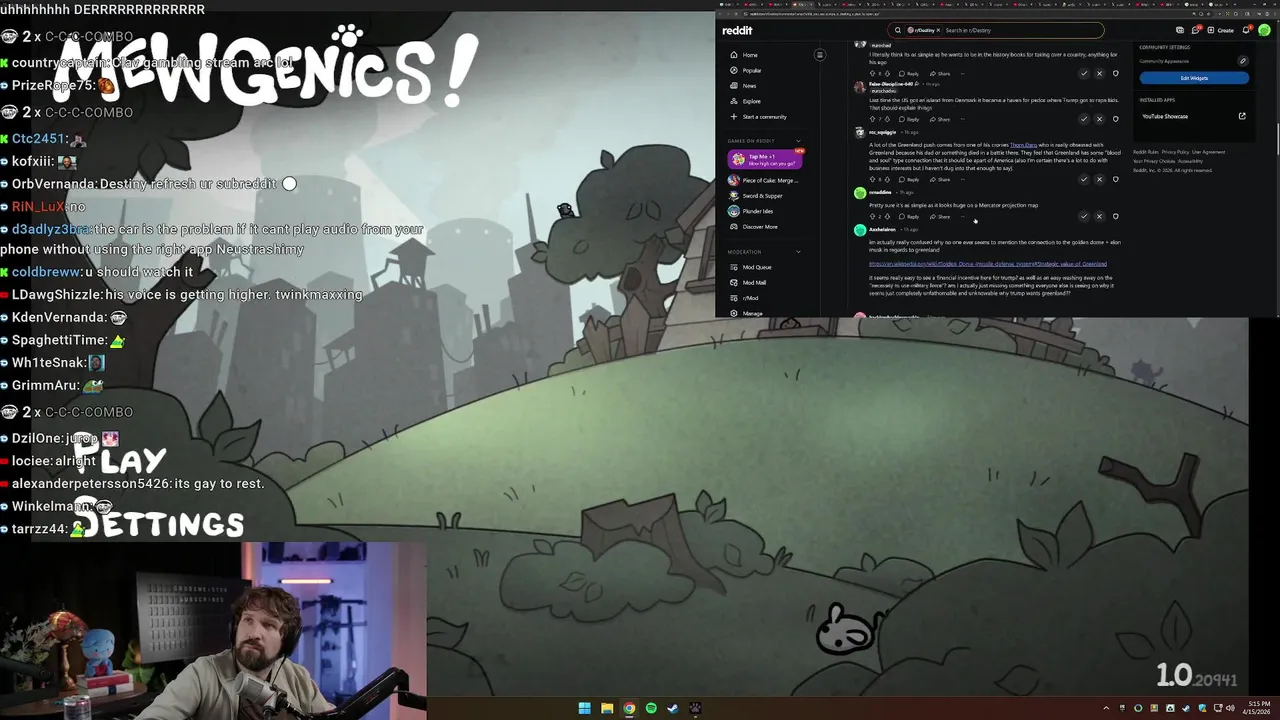Open File Explorer from the taskbar
The height and width of the screenshot is (720, 1280).
[x=607, y=708]
